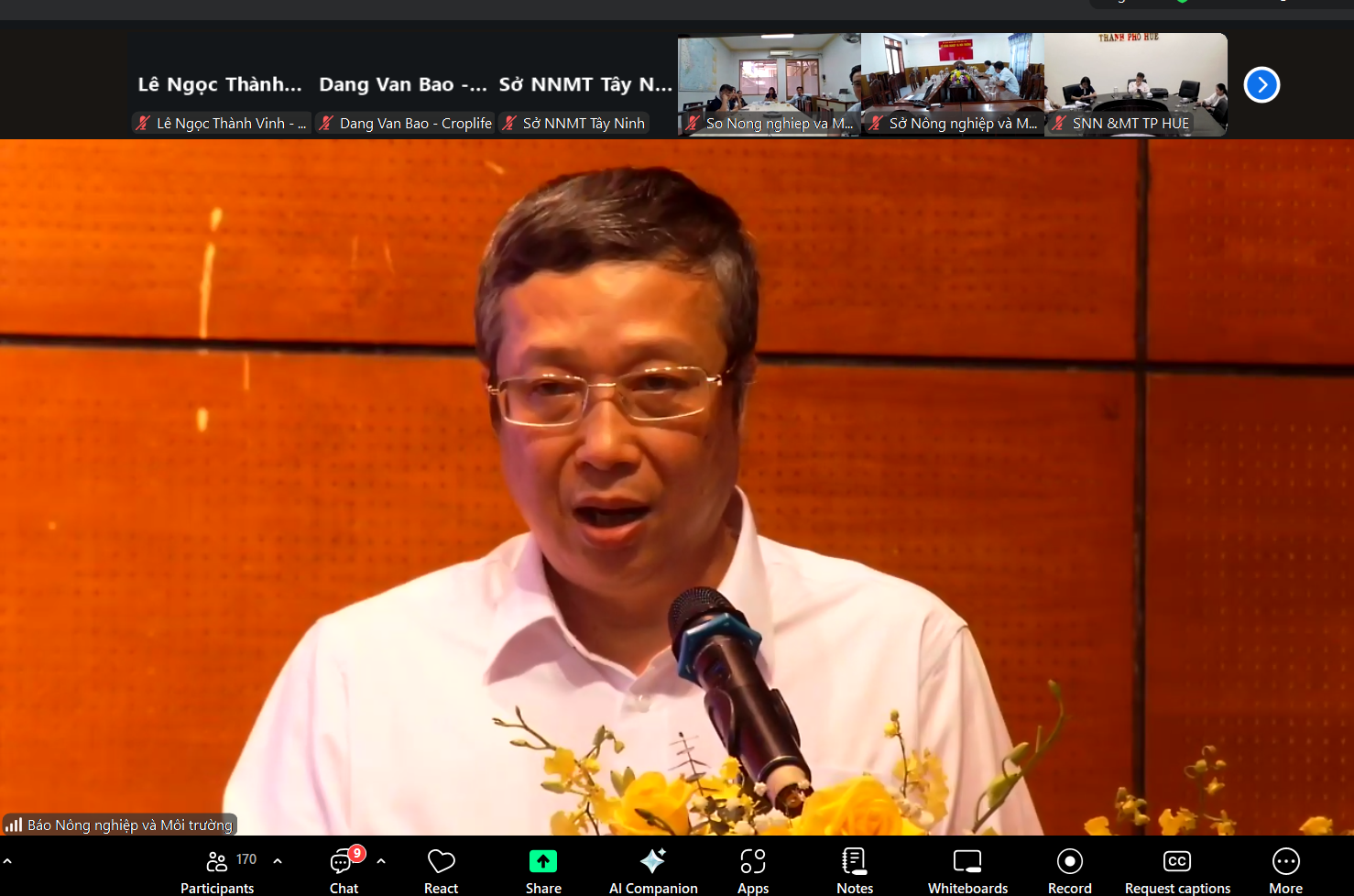
Task: Expand the arrow next to Chat
Action: [381, 861]
